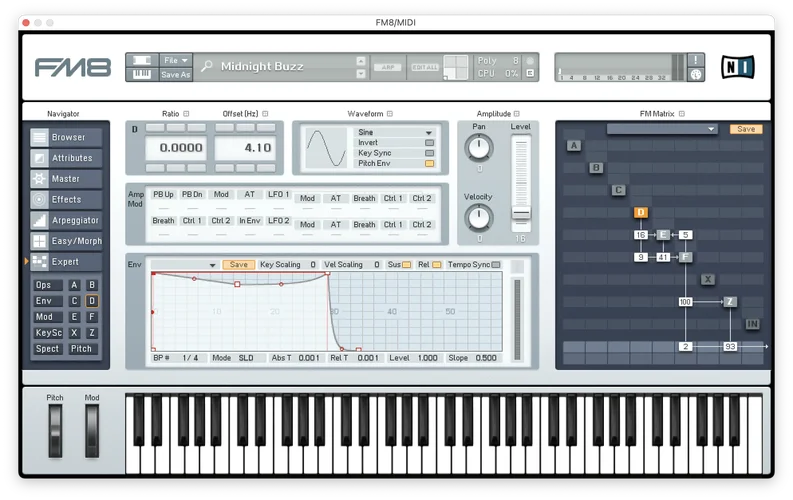Open the File menu dropdown
793x500 pixels.
[175, 60]
